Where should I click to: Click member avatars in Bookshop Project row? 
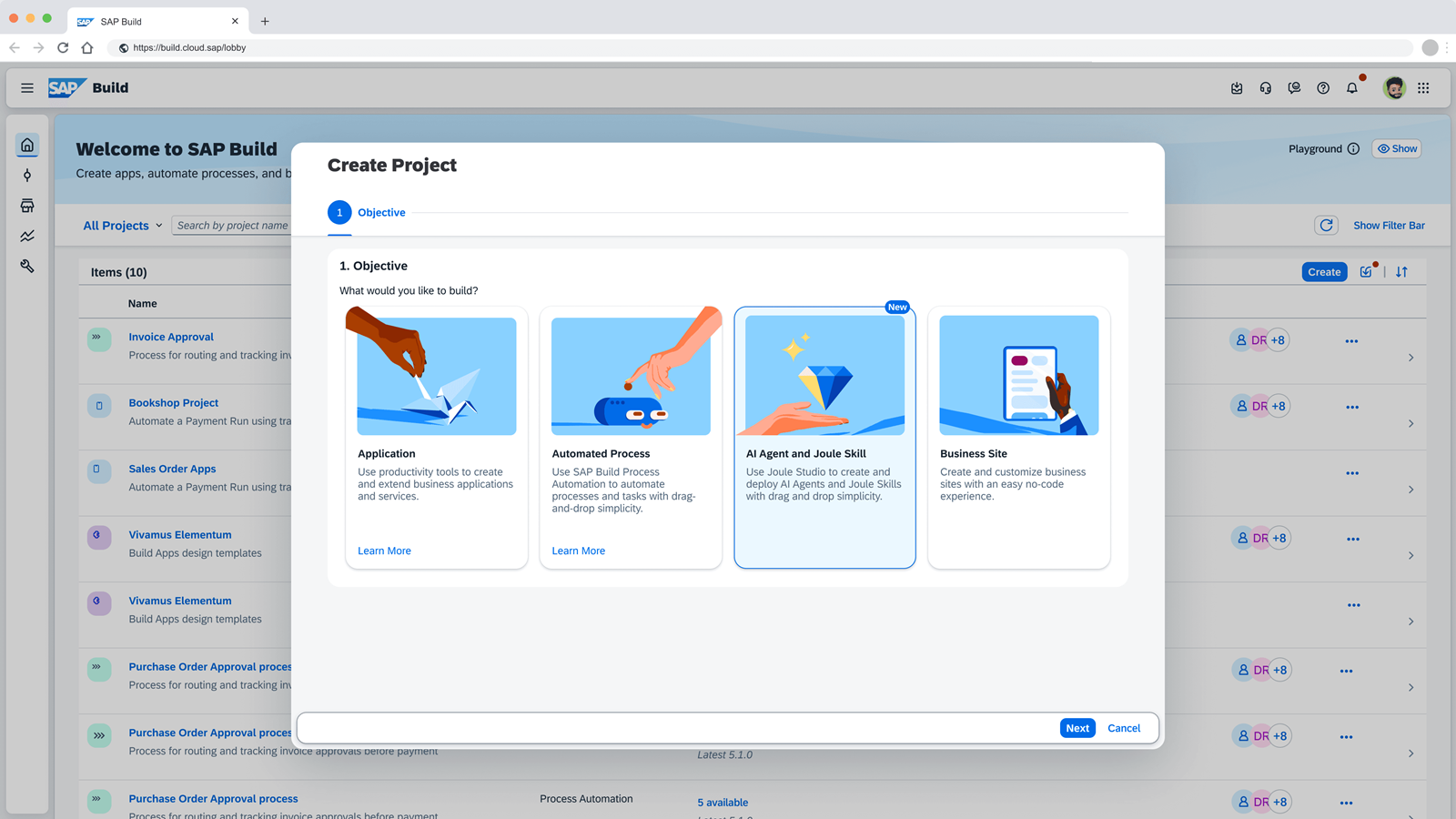tap(1259, 406)
